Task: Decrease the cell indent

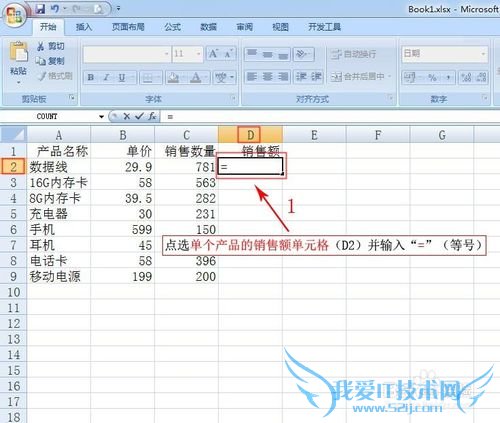Action: click(301, 77)
